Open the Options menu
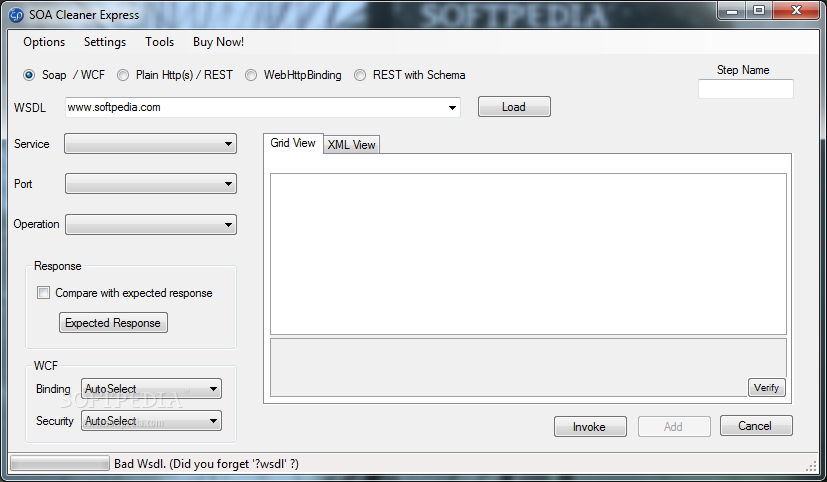 pos(44,42)
